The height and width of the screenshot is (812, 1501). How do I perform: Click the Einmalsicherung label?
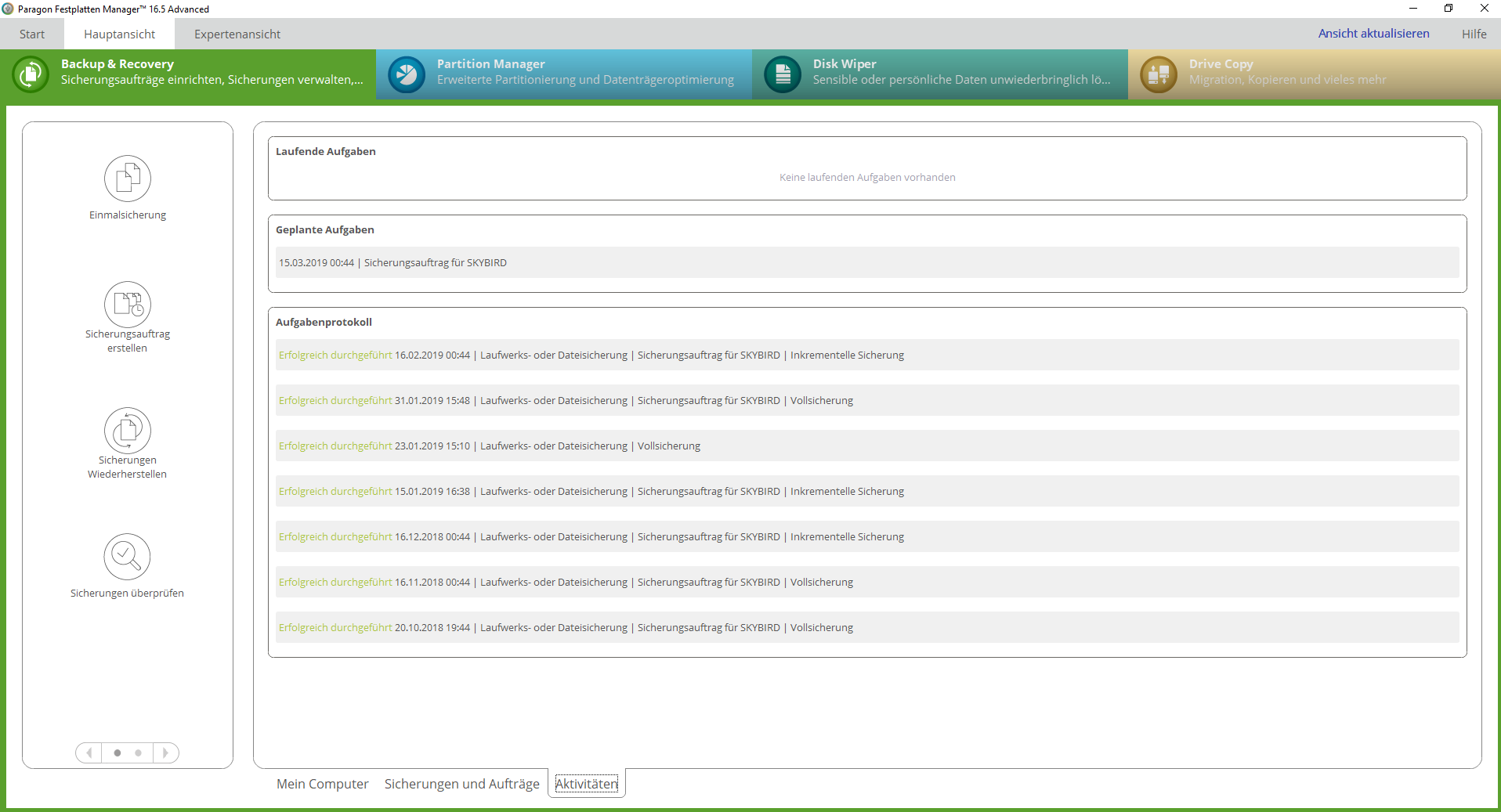(128, 215)
